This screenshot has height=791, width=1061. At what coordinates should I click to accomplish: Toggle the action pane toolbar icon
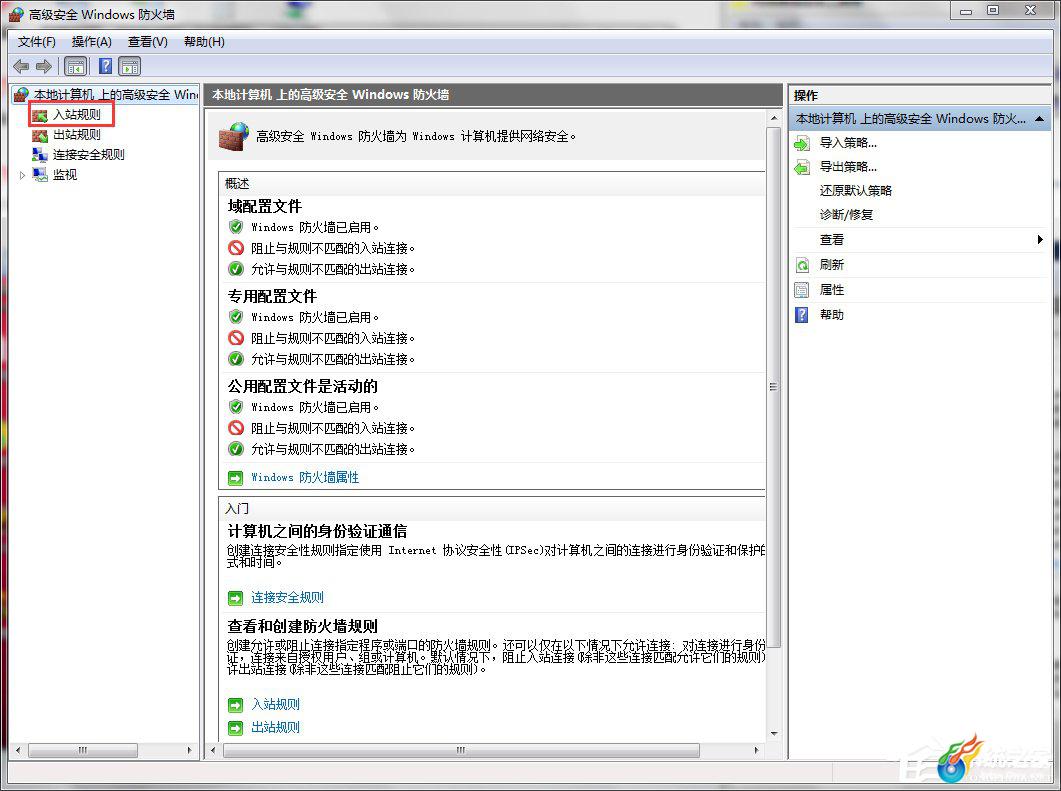[x=129, y=66]
